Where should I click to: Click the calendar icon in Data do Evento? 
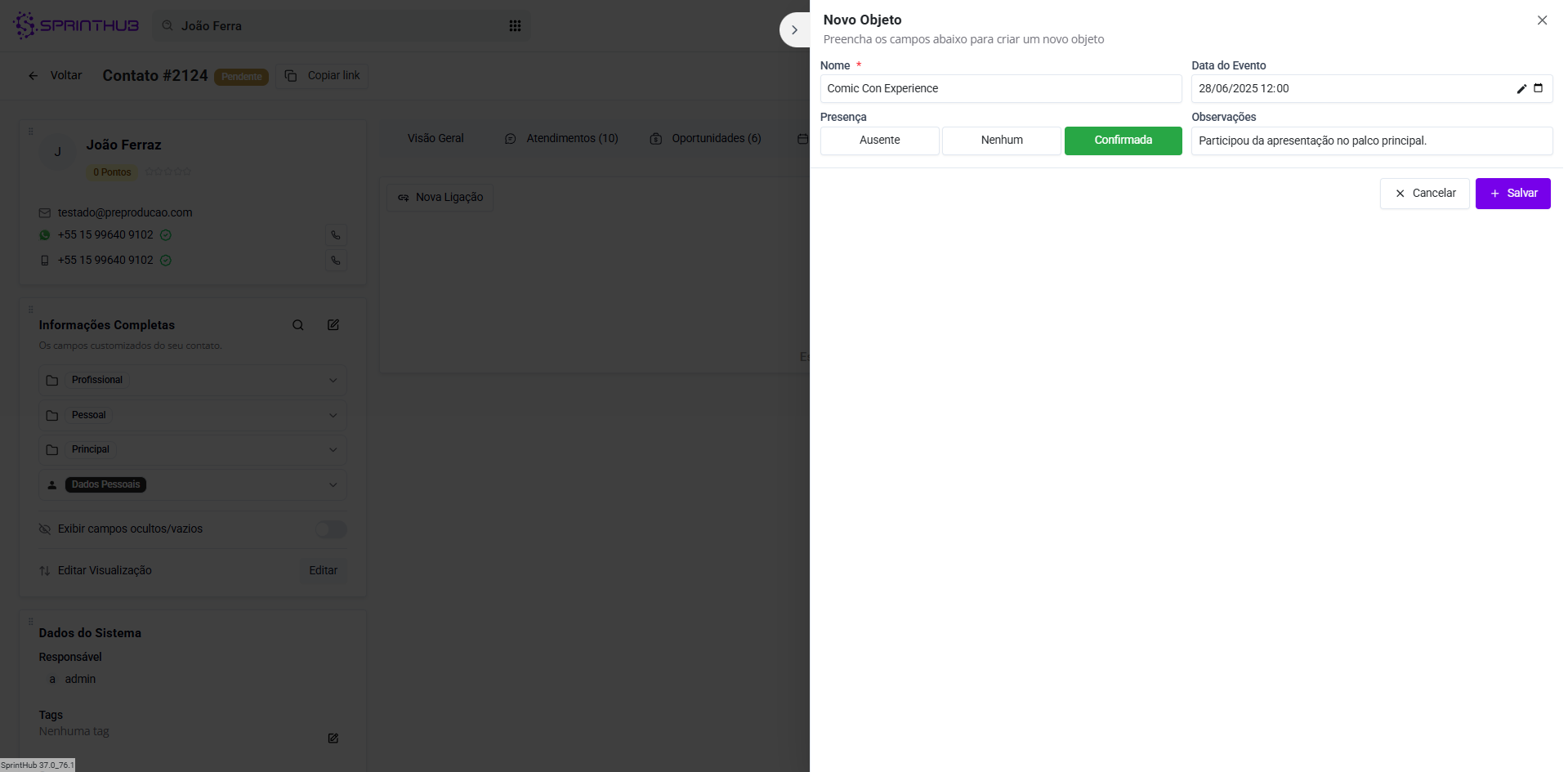click(x=1538, y=88)
